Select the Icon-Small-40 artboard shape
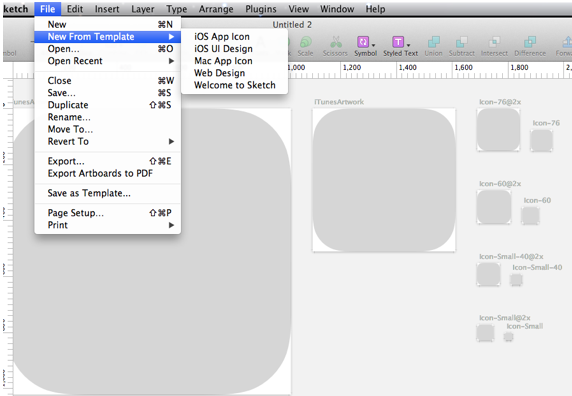The height and width of the screenshot is (396, 572). [516, 280]
